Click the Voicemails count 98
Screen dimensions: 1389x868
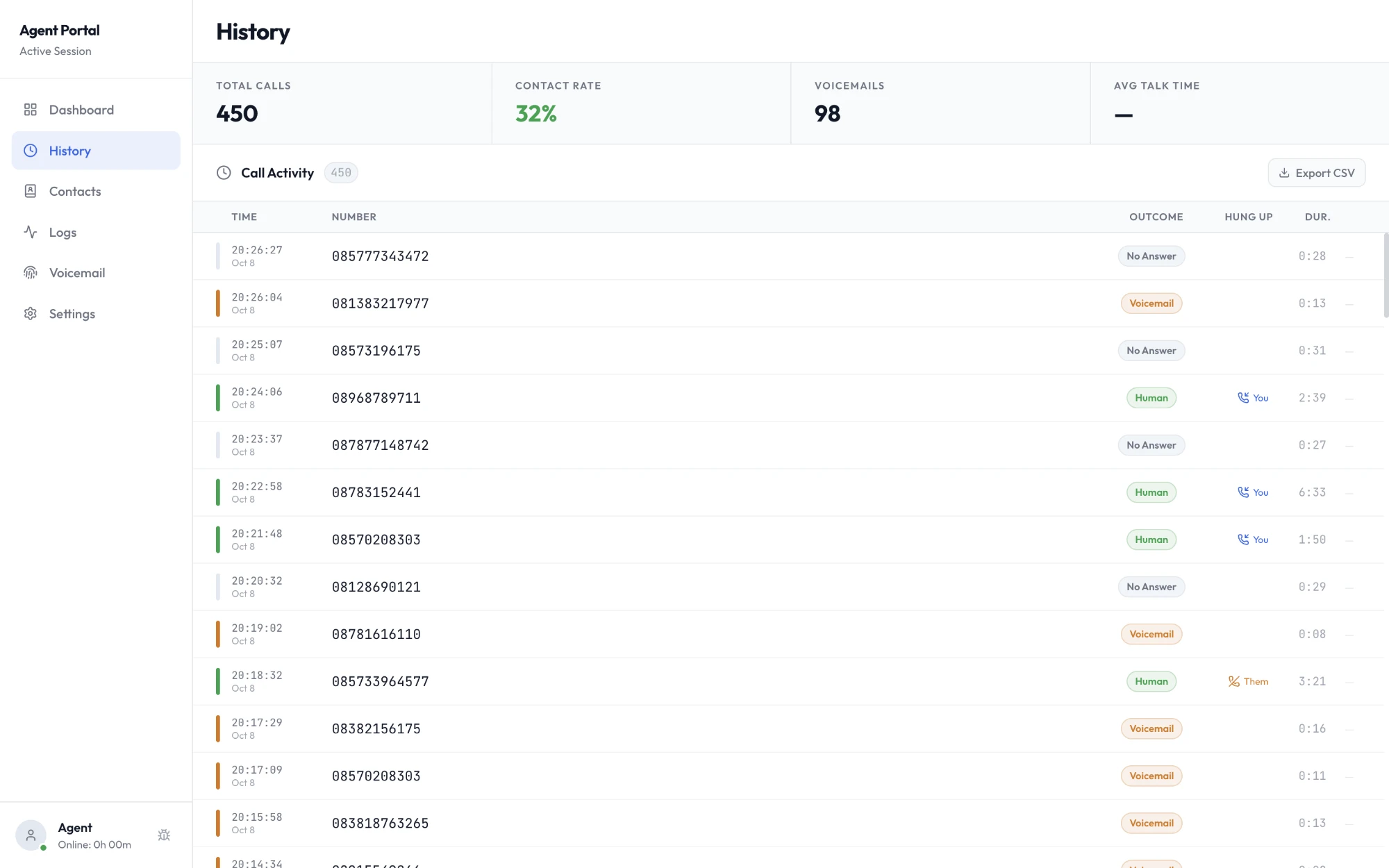pyautogui.click(x=827, y=113)
